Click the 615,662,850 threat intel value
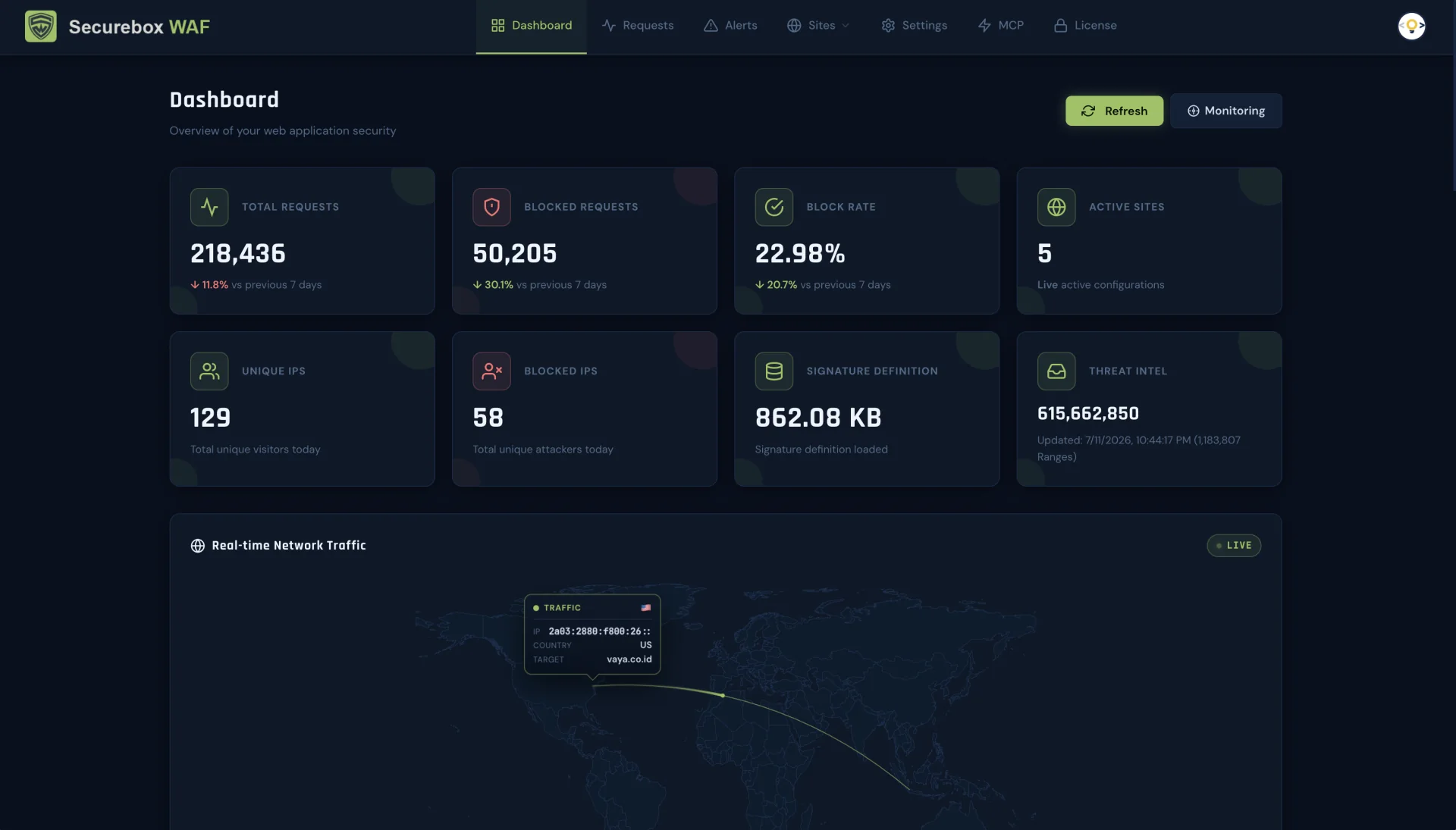Viewport: 1456px width, 830px height. 1088,414
